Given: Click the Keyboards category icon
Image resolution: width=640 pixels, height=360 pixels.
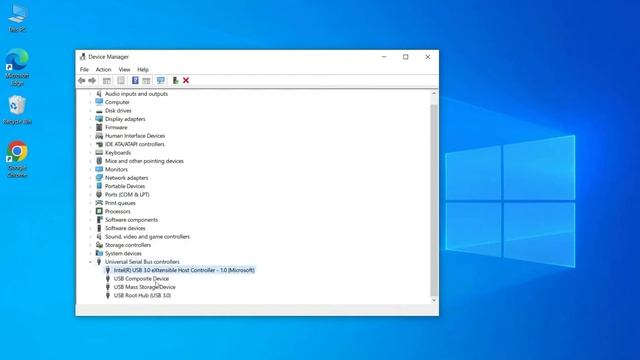Looking at the screenshot, I should tap(99, 153).
